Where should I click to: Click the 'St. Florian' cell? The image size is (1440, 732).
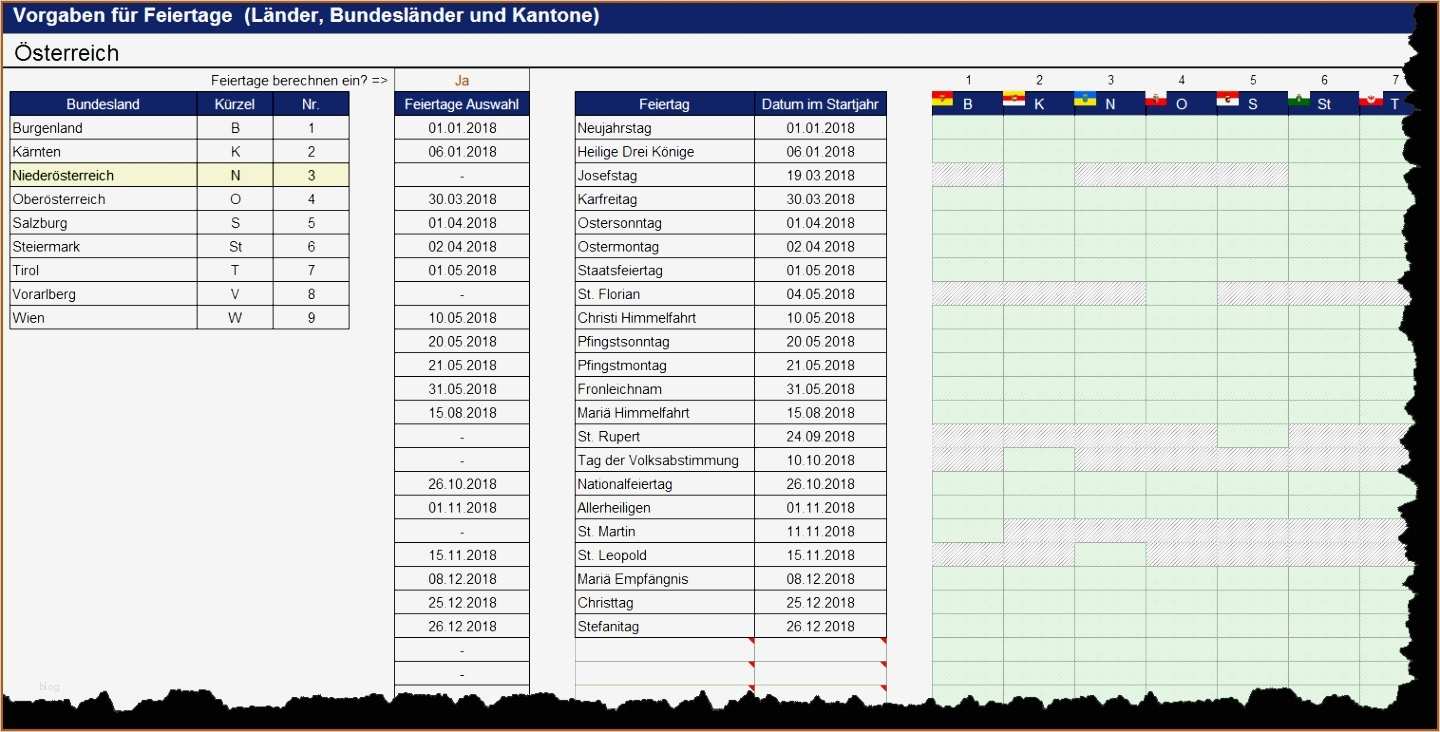[x=664, y=294]
